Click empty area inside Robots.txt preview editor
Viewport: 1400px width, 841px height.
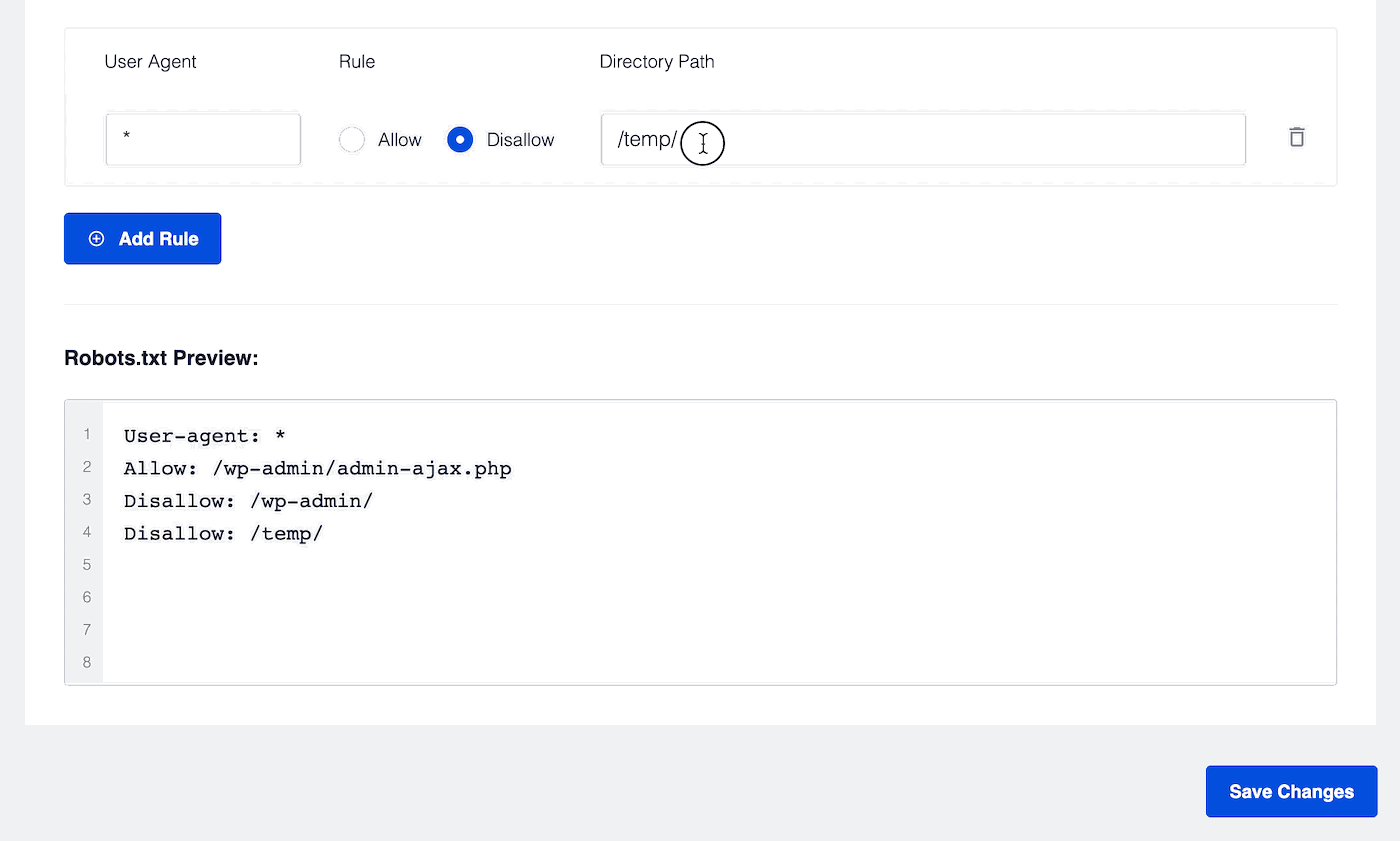(x=720, y=614)
